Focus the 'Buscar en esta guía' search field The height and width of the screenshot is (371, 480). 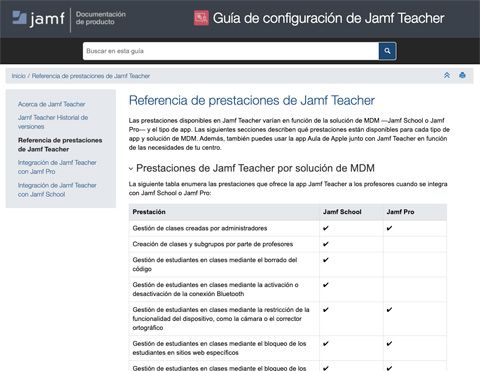[231, 51]
